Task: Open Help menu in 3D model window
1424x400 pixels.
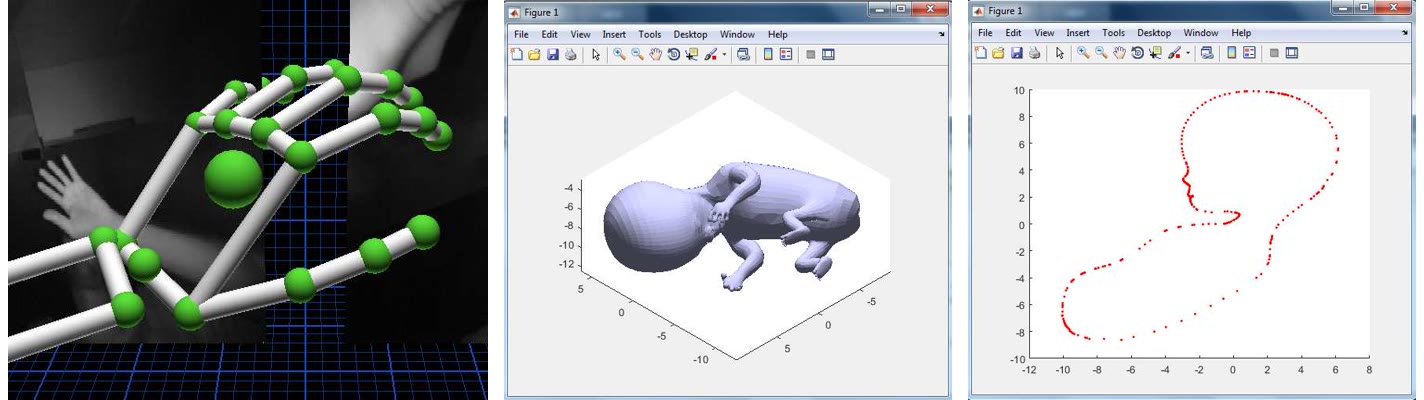Action: (x=777, y=34)
